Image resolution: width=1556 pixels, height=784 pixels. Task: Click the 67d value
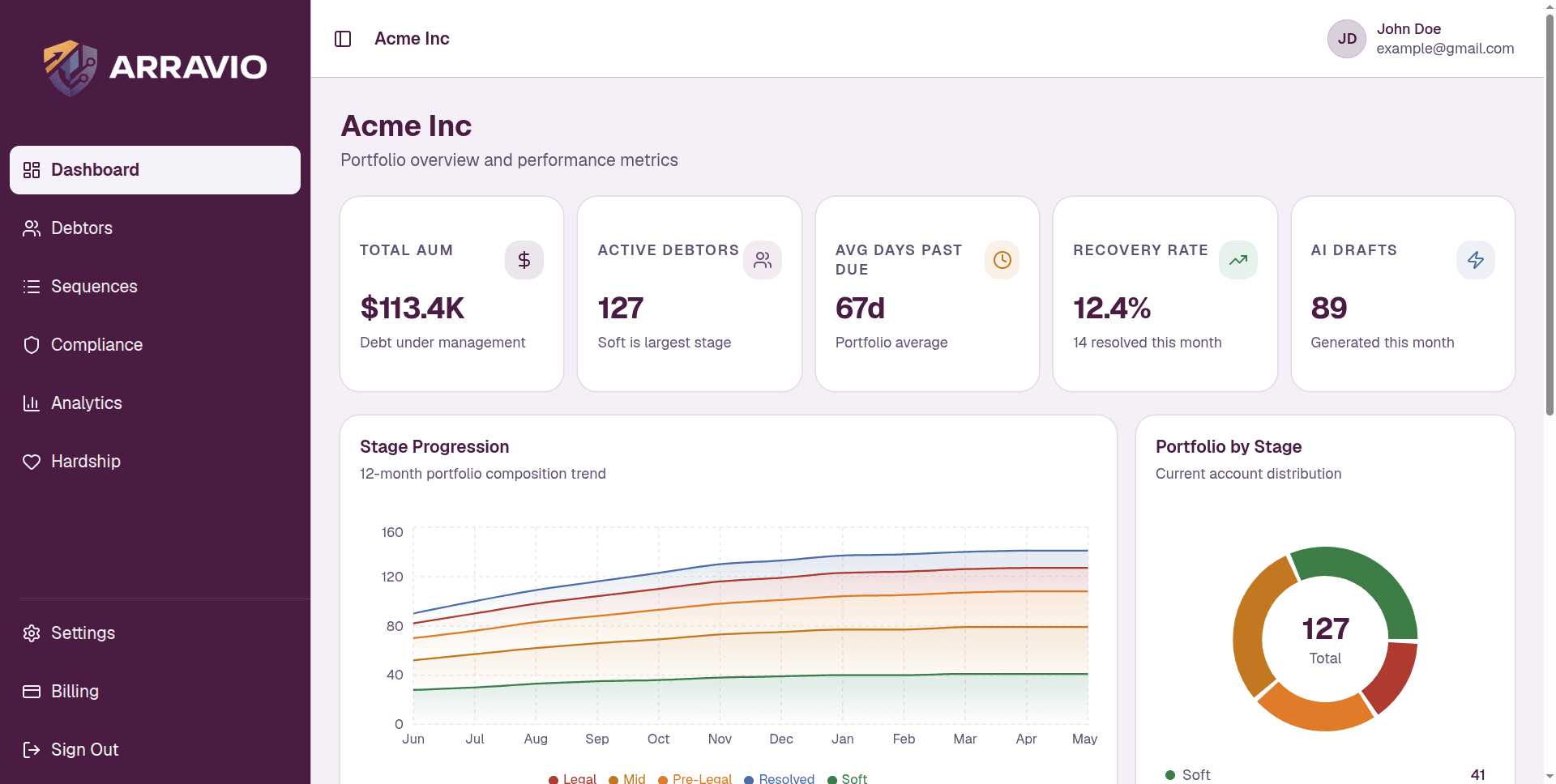(860, 309)
